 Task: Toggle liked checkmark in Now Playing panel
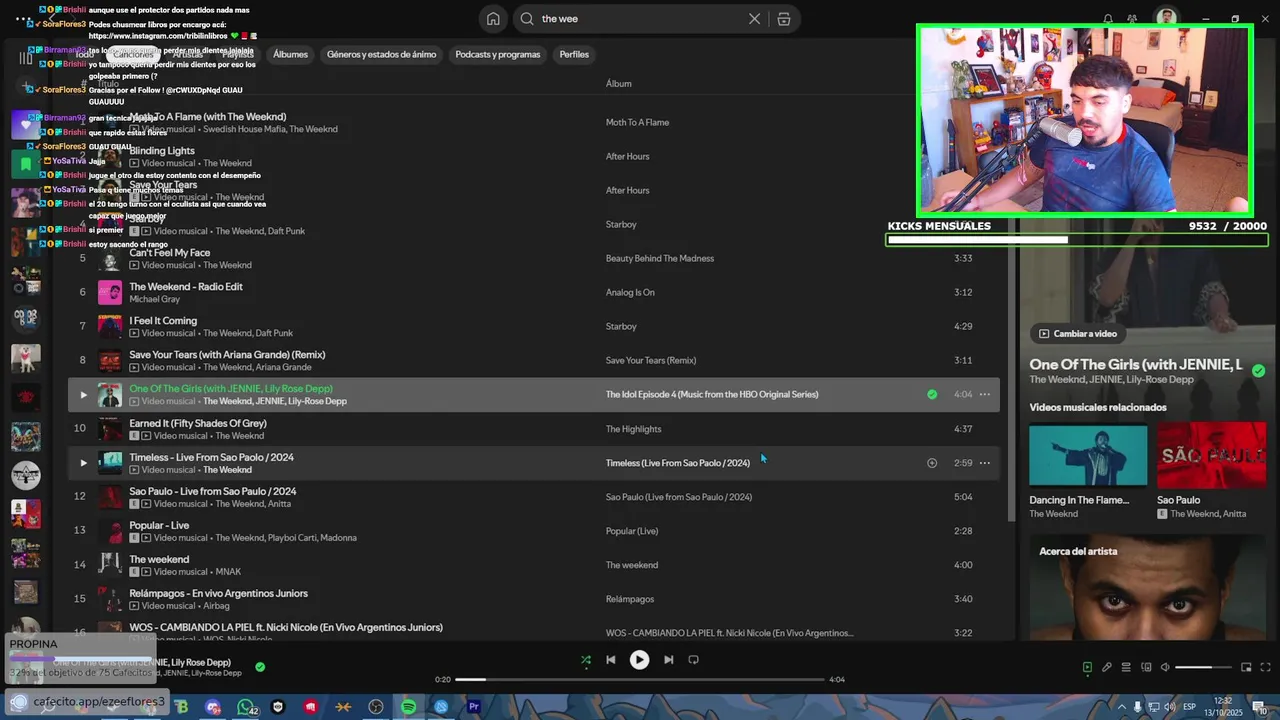coord(1259,371)
